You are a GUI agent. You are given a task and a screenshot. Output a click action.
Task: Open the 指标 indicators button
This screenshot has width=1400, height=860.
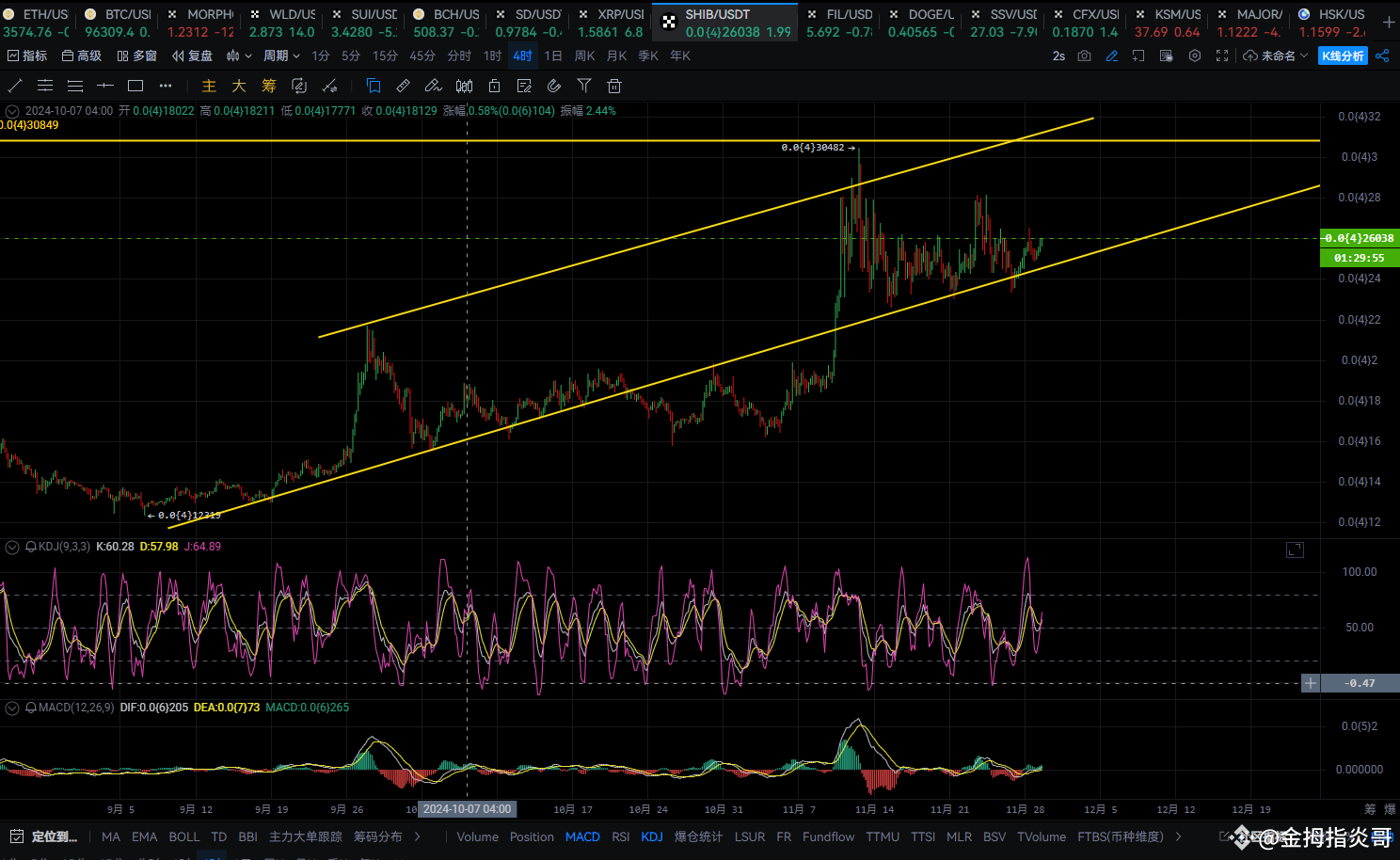point(27,56)
